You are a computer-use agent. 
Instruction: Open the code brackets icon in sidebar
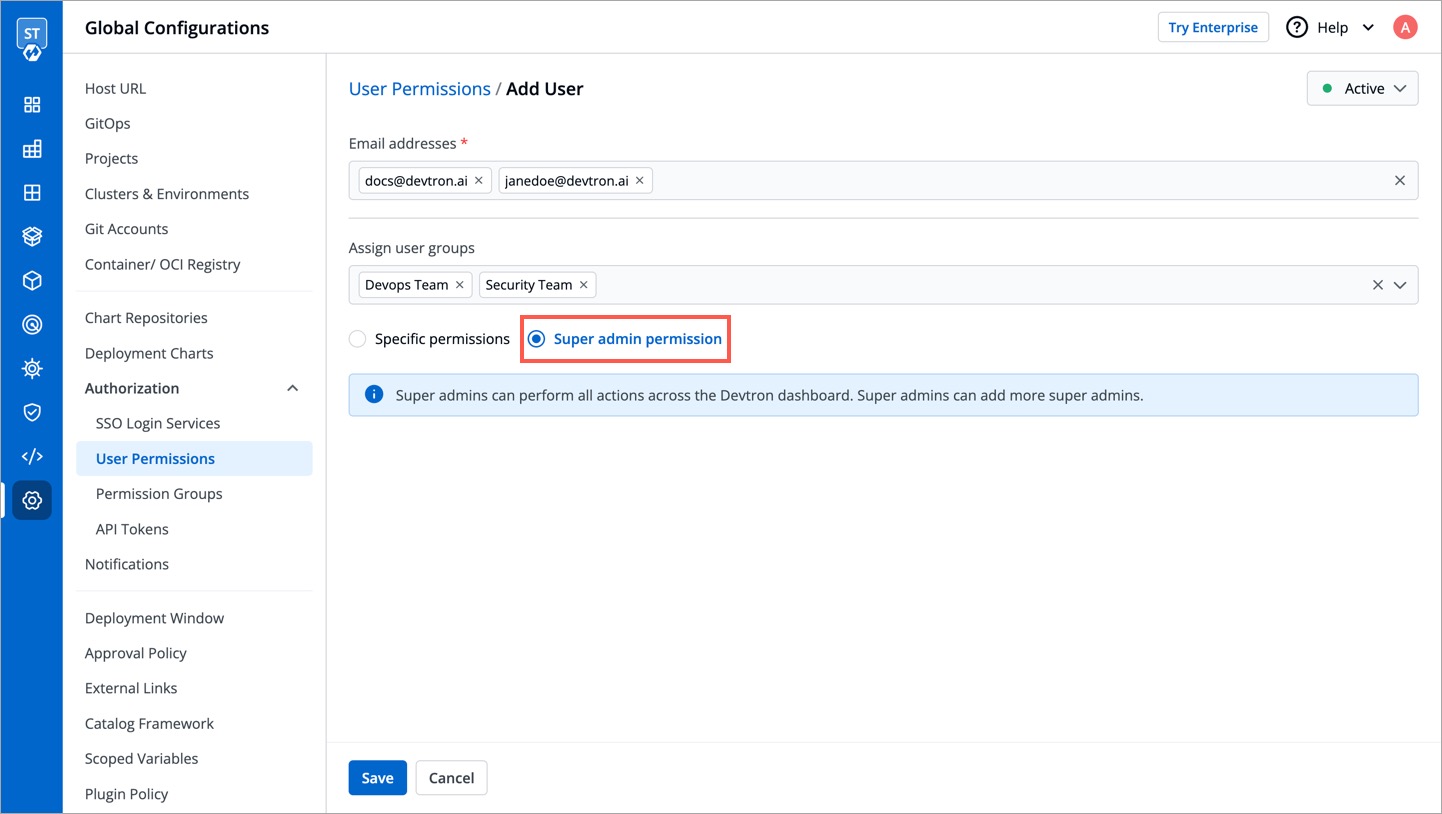(32, 456)
